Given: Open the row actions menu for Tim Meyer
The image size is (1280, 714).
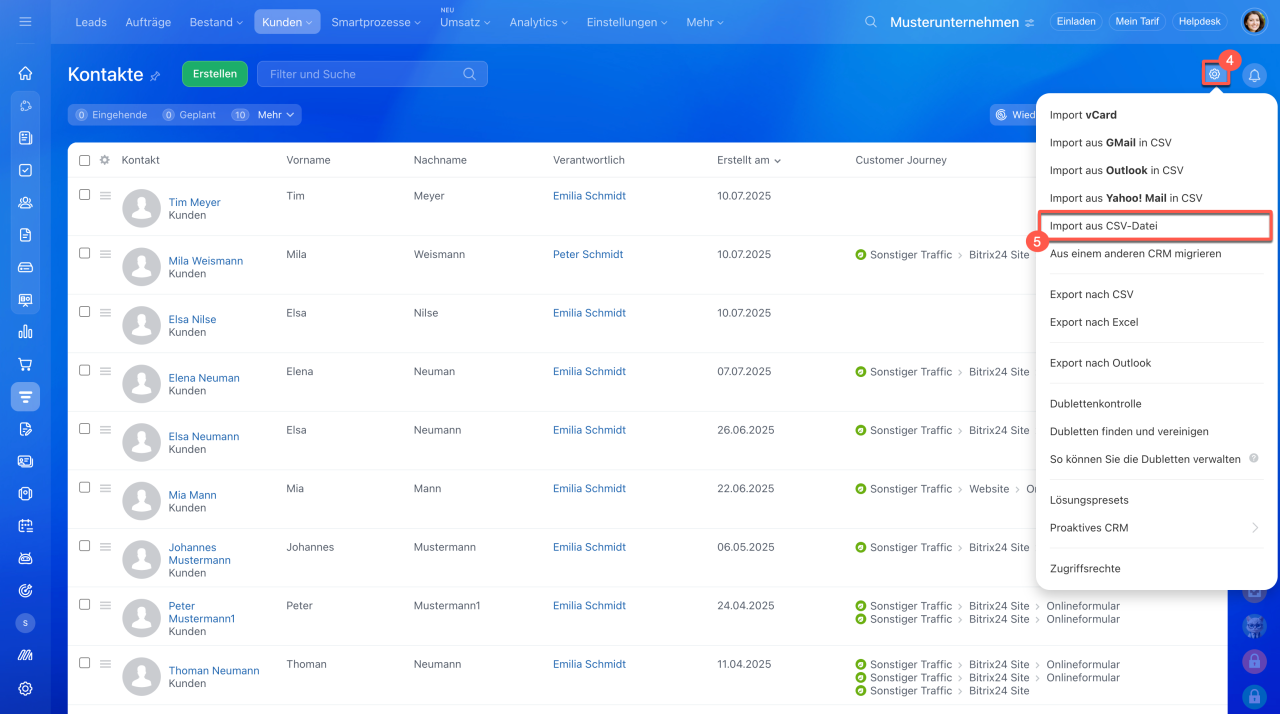Looking at the screenshot, I should click(x=105, y=196).
